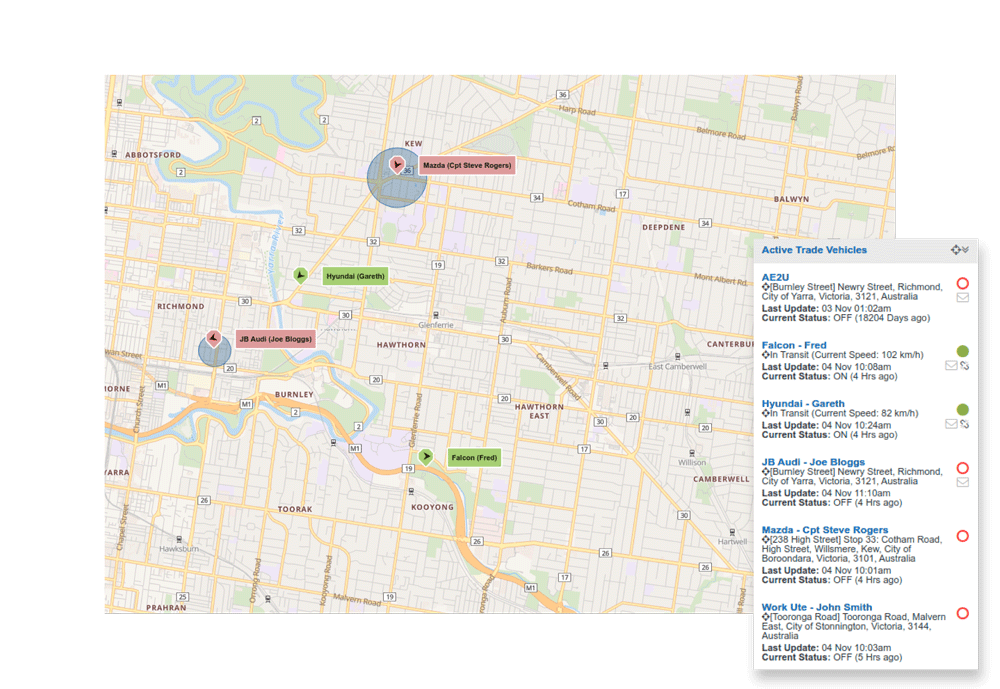Open the Falcon - Fred vehicle link
Screen dimensions: 1000x689
click(x=794, y=345)
